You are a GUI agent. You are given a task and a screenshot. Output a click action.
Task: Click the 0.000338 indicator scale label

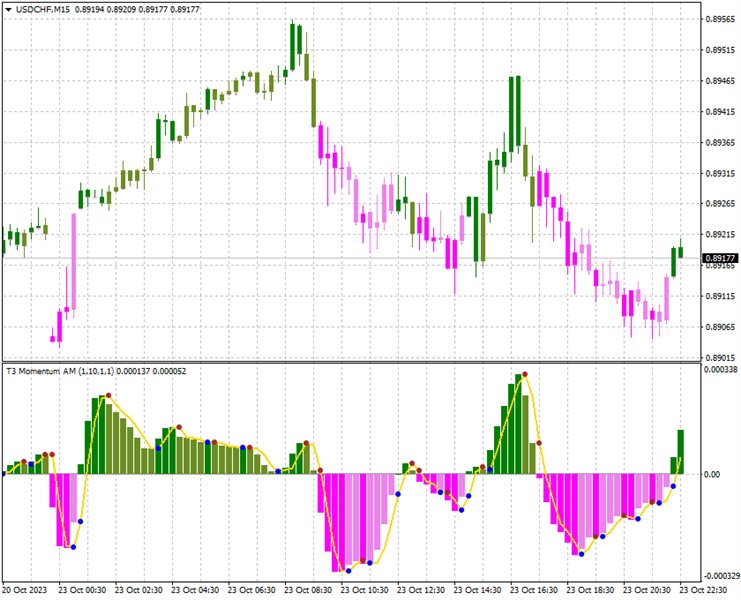click(719, 370)
